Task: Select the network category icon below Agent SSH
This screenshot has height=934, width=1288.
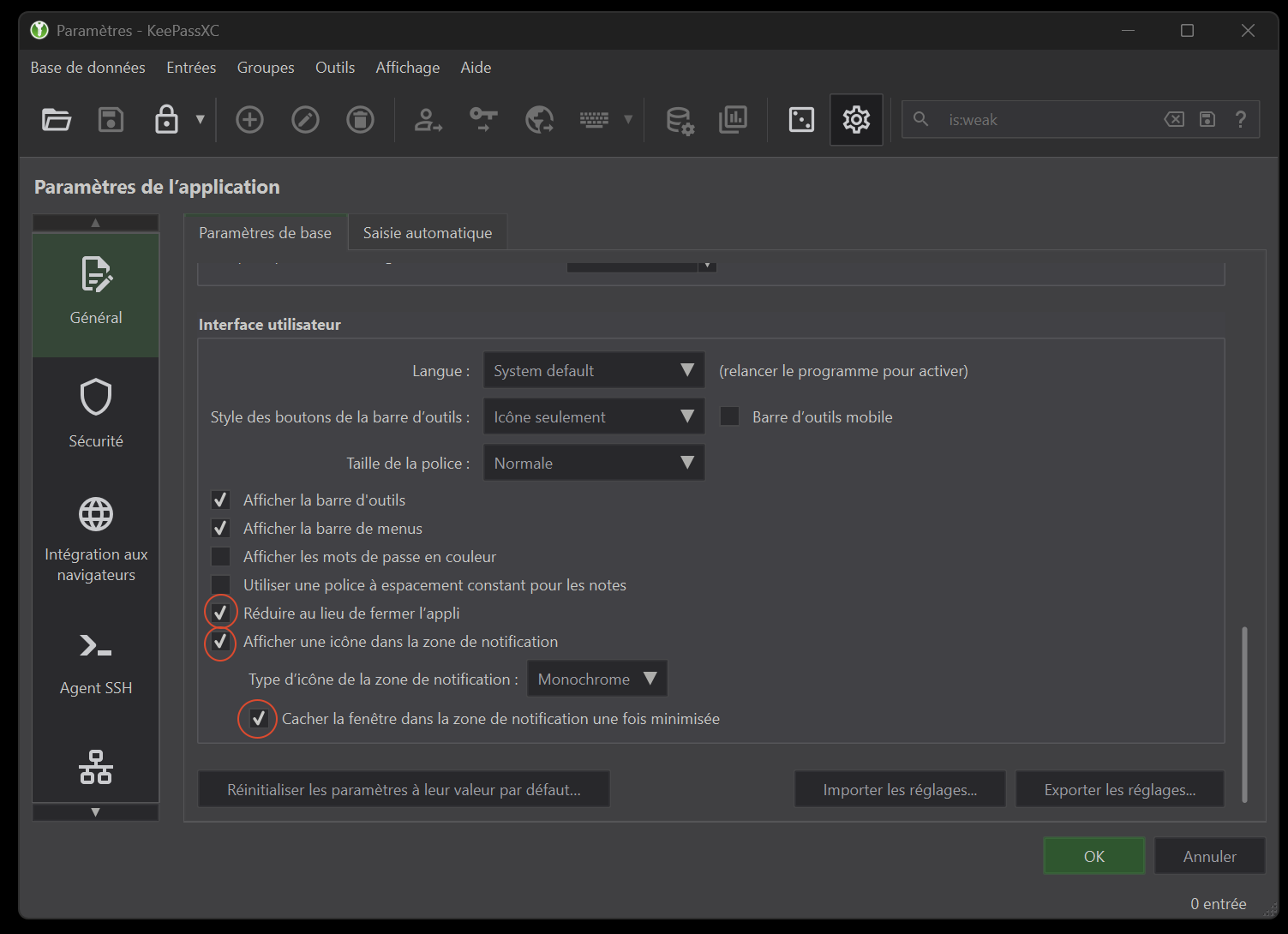Action: pos(96,768)
